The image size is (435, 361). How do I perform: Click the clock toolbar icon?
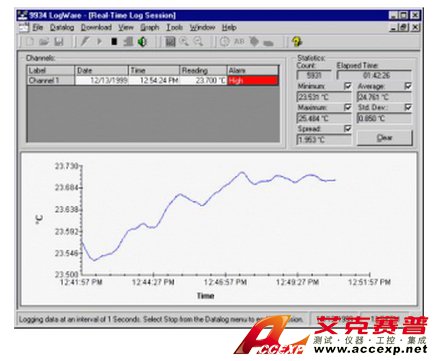pos(225,42)
